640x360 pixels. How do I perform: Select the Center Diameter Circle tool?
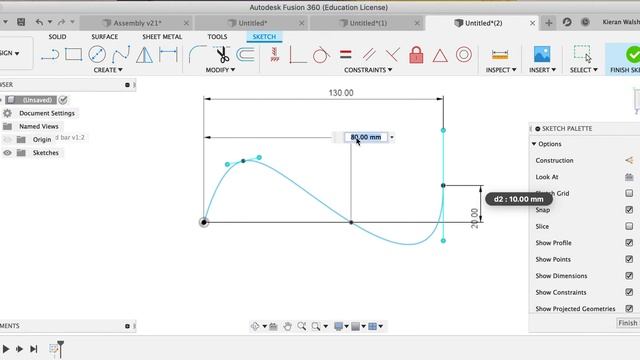coord(97,54)
